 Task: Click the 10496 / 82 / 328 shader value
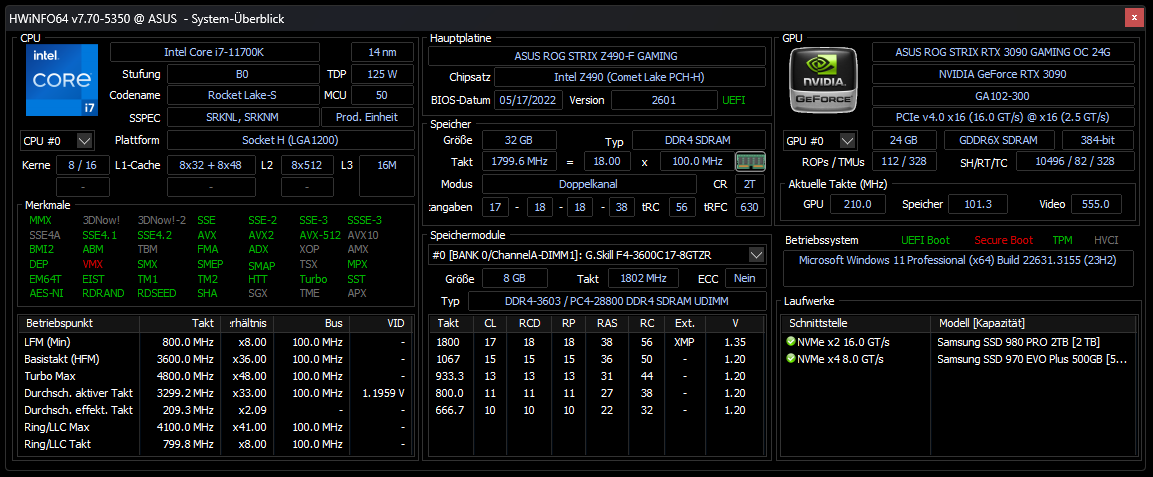[1074, 161]
